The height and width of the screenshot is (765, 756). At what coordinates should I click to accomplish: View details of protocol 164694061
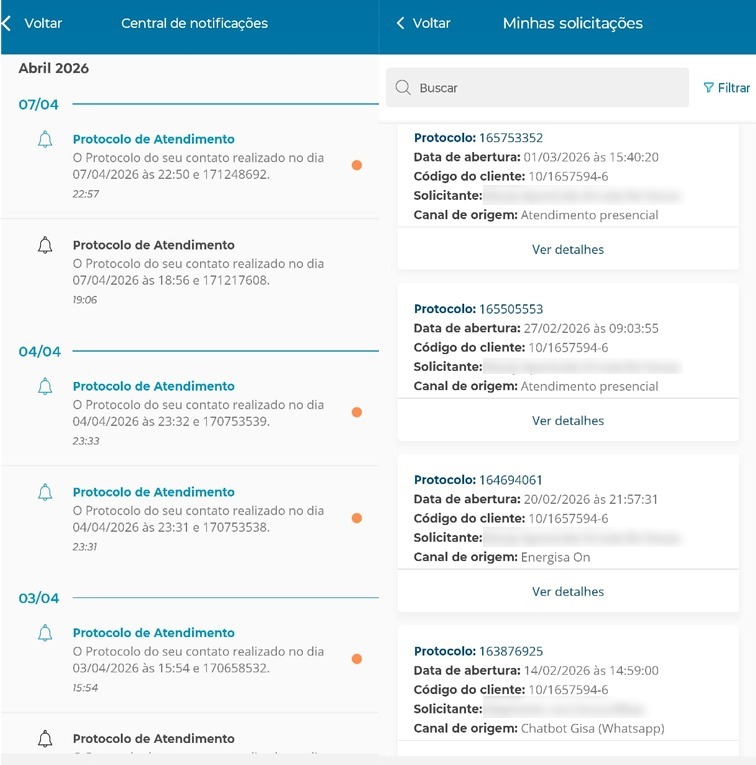[x=567, y=592]
